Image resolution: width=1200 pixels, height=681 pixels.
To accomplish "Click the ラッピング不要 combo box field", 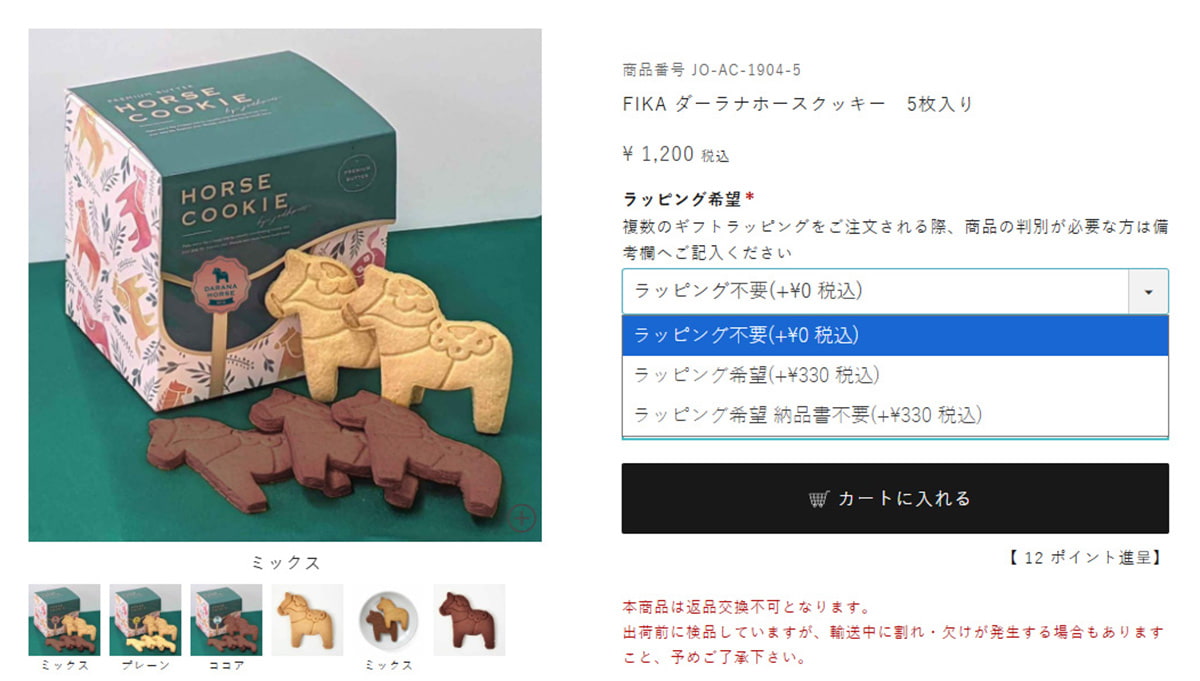I will pos(876,291).
